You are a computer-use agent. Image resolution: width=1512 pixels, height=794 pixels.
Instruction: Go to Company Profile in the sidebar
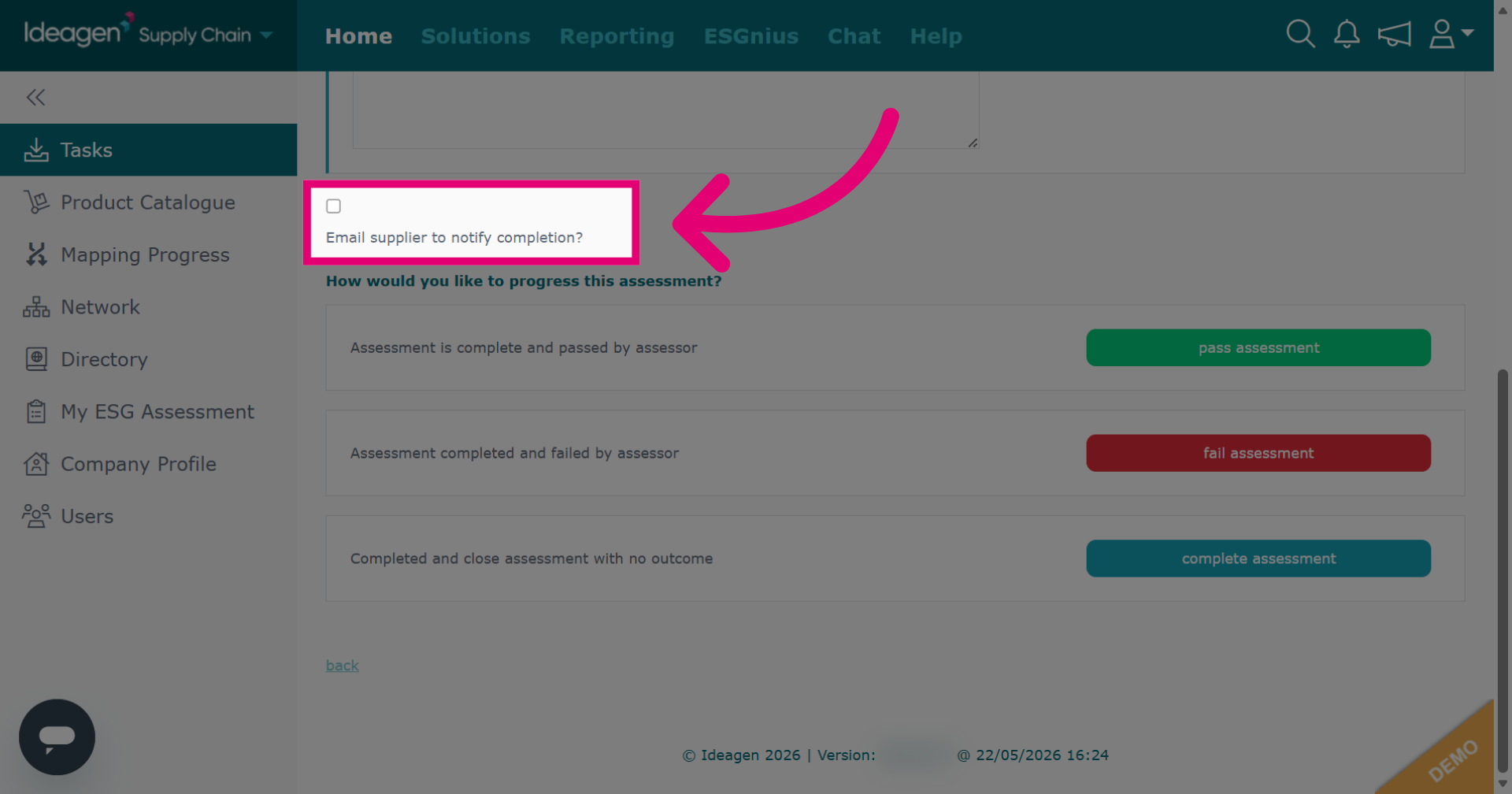[x=148, y=464]
